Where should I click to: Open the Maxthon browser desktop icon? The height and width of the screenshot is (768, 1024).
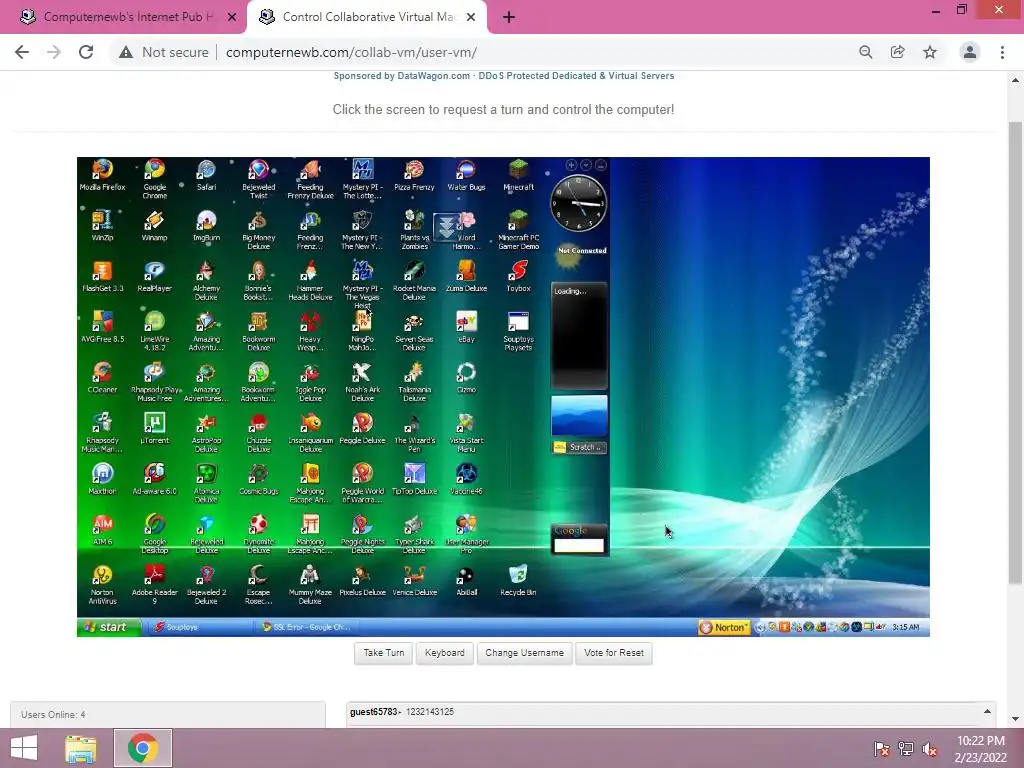(103, 479)
